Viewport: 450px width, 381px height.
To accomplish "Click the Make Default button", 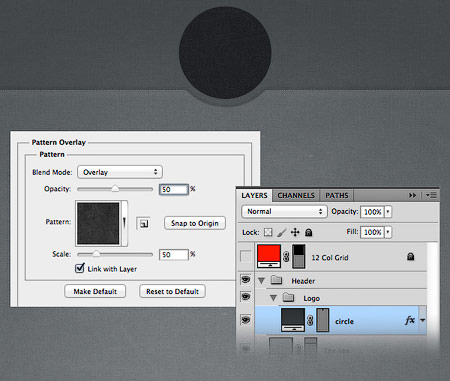I will coord(95,291).
